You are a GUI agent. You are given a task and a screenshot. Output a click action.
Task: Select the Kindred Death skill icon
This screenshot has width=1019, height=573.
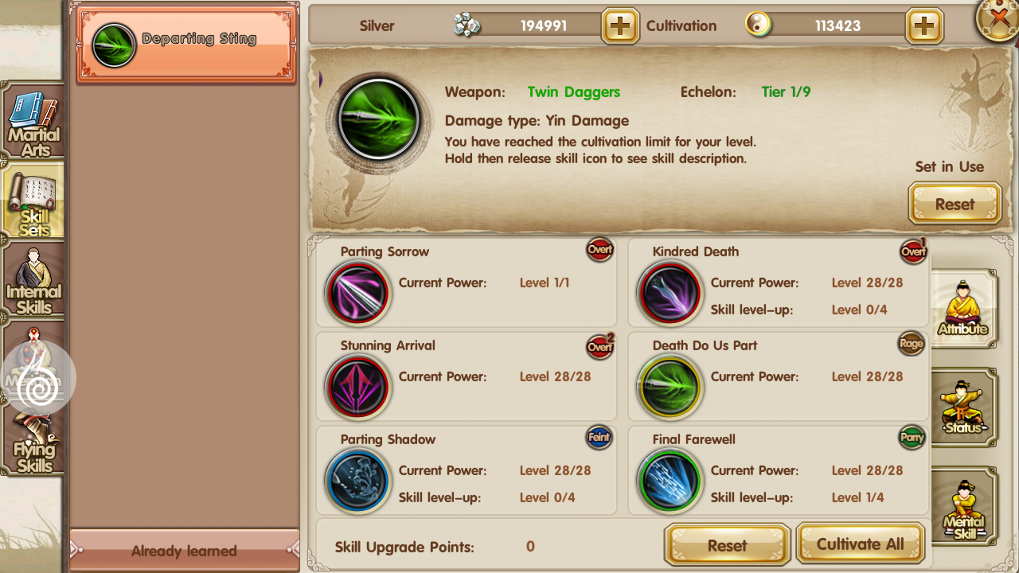(669, 293)
